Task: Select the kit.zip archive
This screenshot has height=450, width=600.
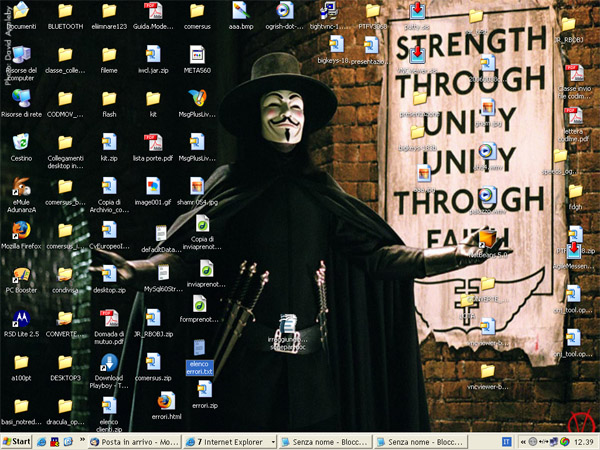Action: coord(109,142)
